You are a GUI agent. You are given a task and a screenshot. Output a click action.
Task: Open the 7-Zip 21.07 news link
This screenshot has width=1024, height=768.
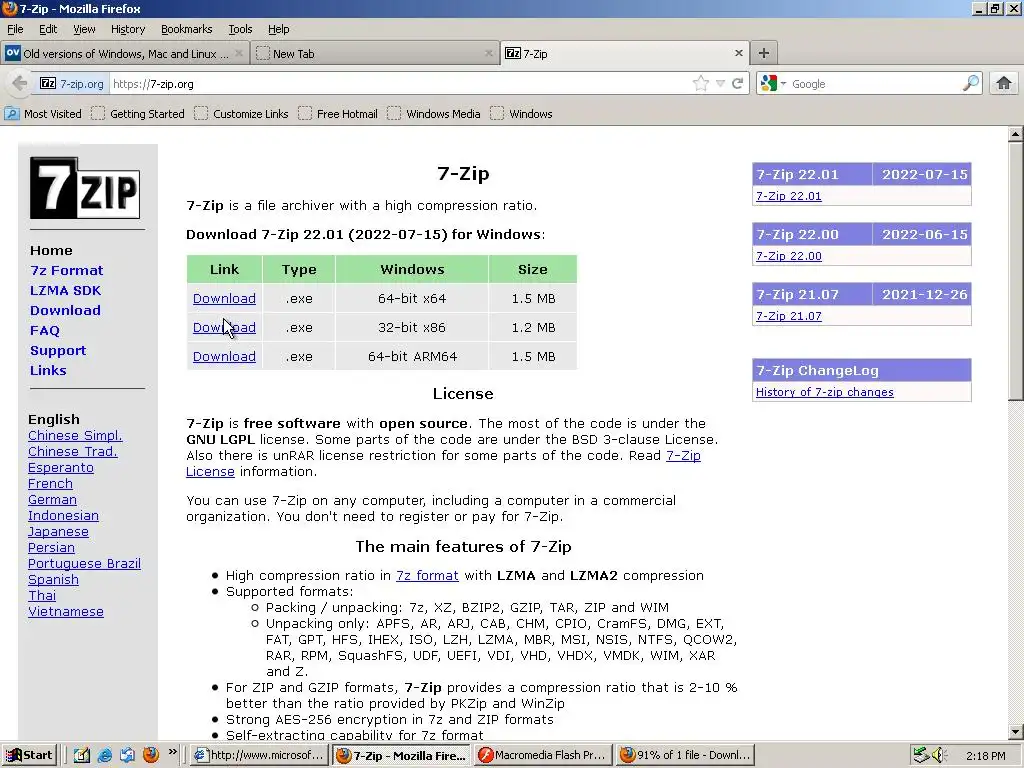click(x=788, y=316)
